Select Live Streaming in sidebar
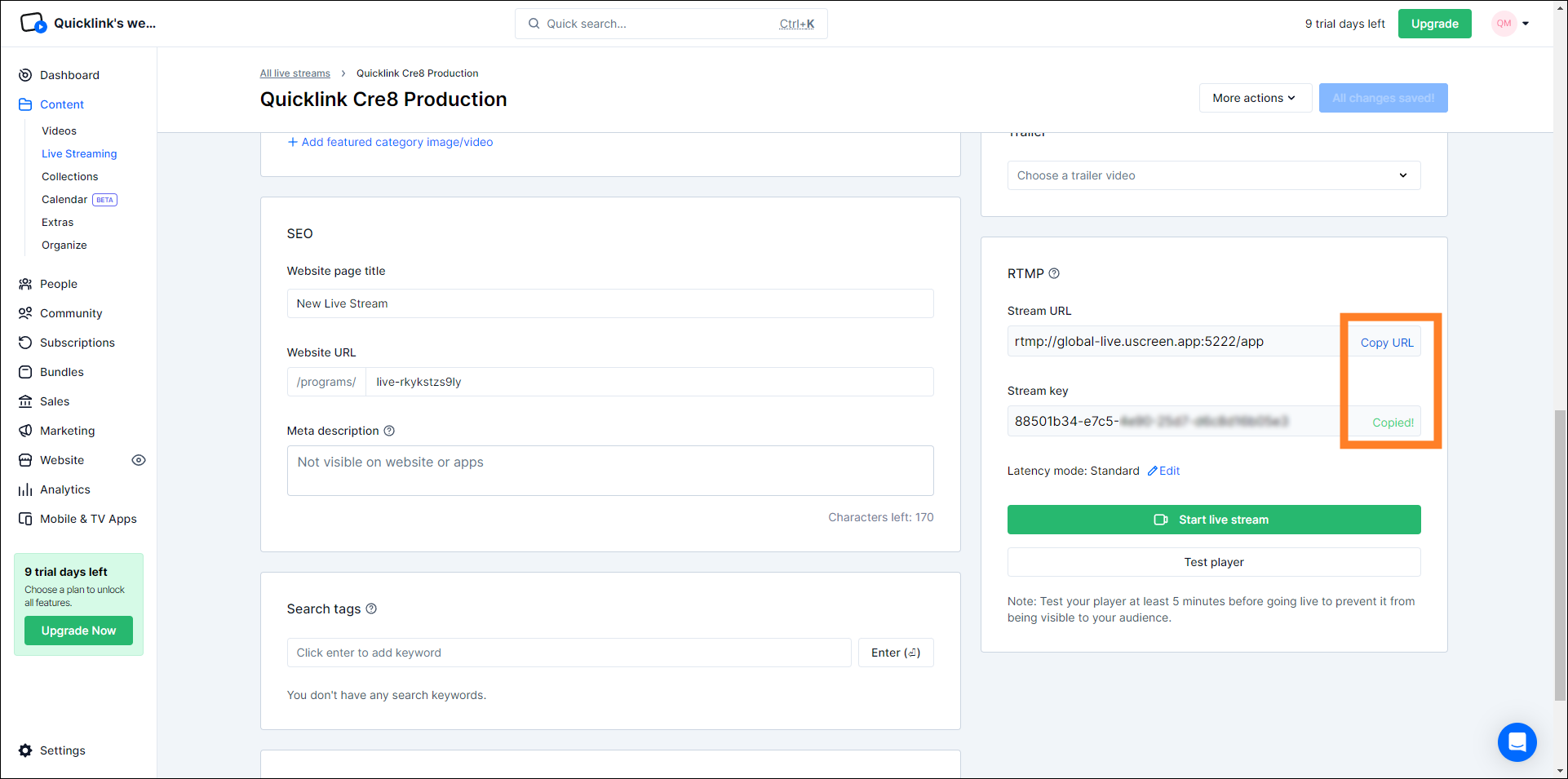The height and width of the screenshot is (779, 1568). 79,153
